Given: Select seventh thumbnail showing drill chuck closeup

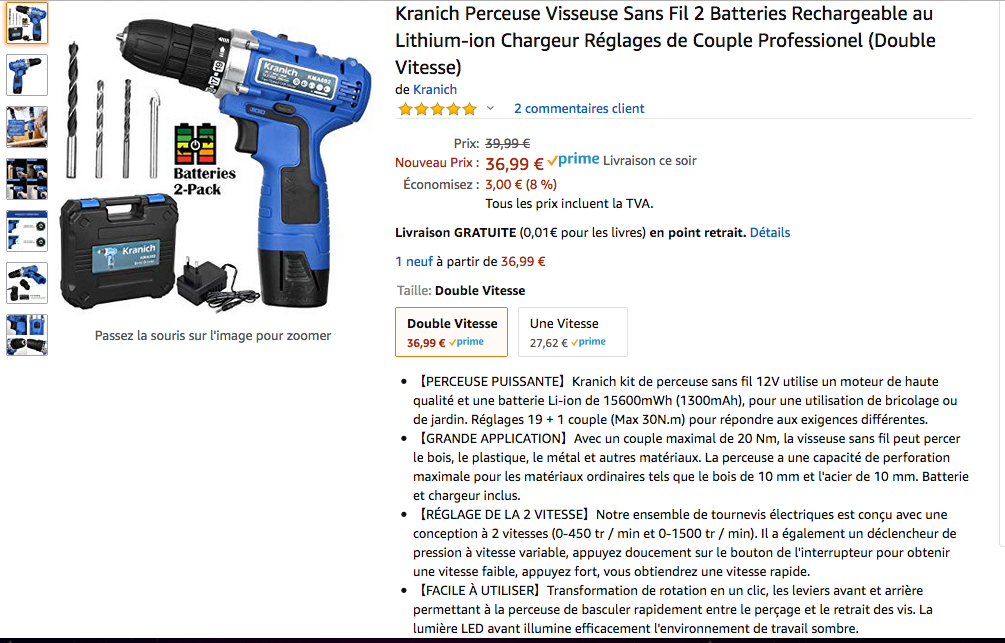Looking at the screenshot, I should pos(27,335).
